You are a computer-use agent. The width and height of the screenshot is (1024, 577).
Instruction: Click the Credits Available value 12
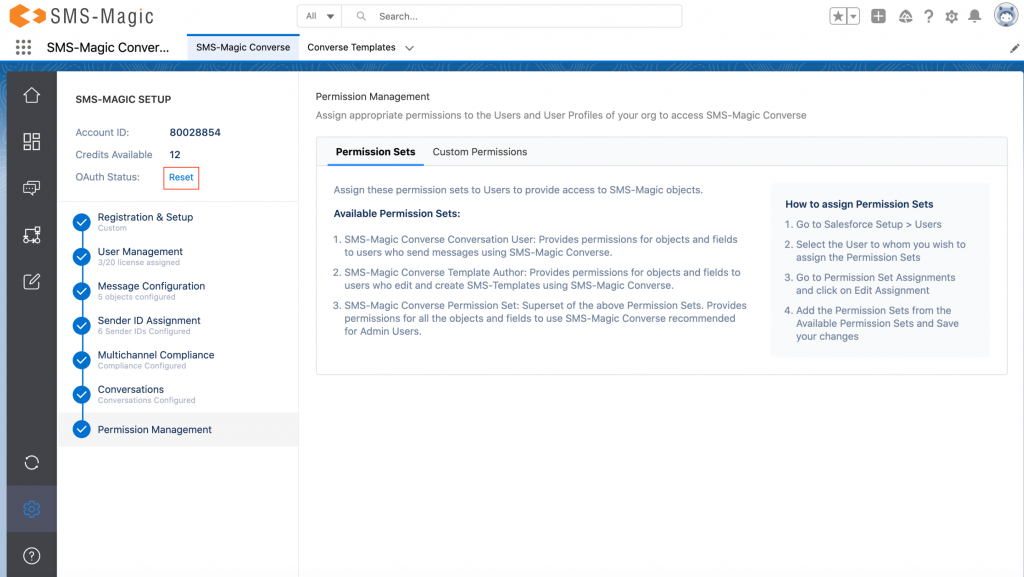(x=174, y=155)
